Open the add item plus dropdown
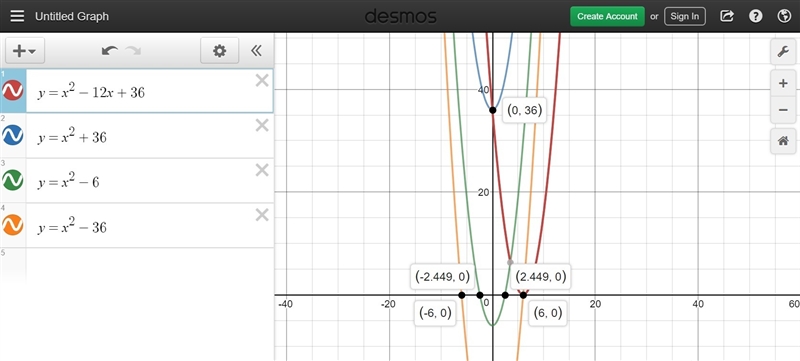This screenshot has height=361, width=800. click(x=24, y=50)
